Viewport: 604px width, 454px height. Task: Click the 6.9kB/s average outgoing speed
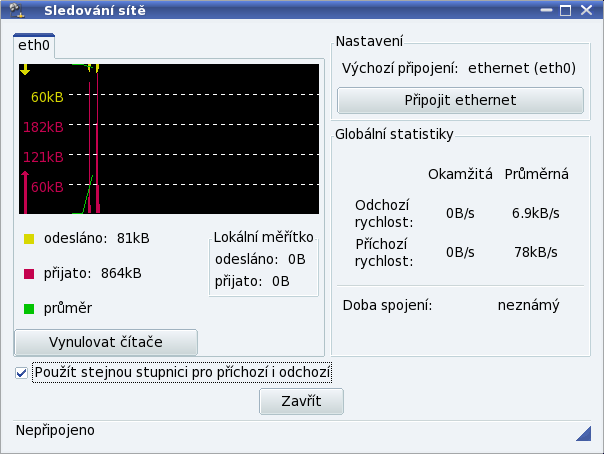click(x=535, y=213)
